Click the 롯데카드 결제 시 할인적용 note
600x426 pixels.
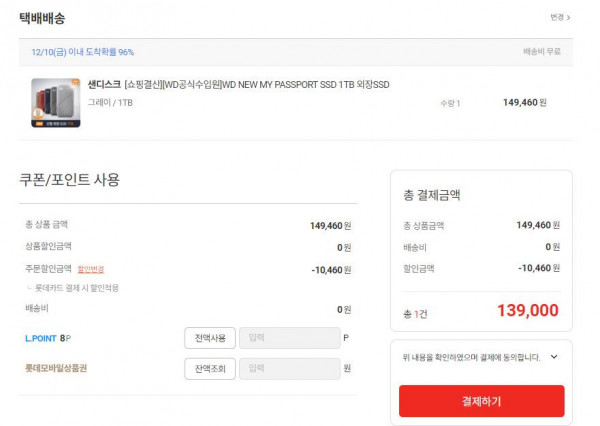click(x=77, y=288)
